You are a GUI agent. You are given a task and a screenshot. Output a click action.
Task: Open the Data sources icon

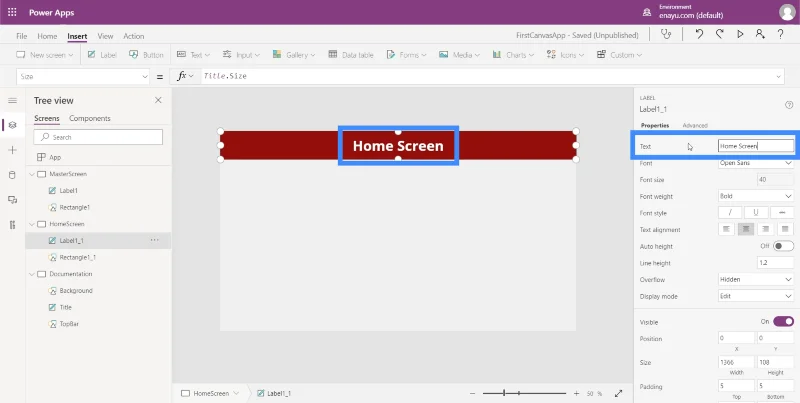pyautogui.click(x=13, y=175)
